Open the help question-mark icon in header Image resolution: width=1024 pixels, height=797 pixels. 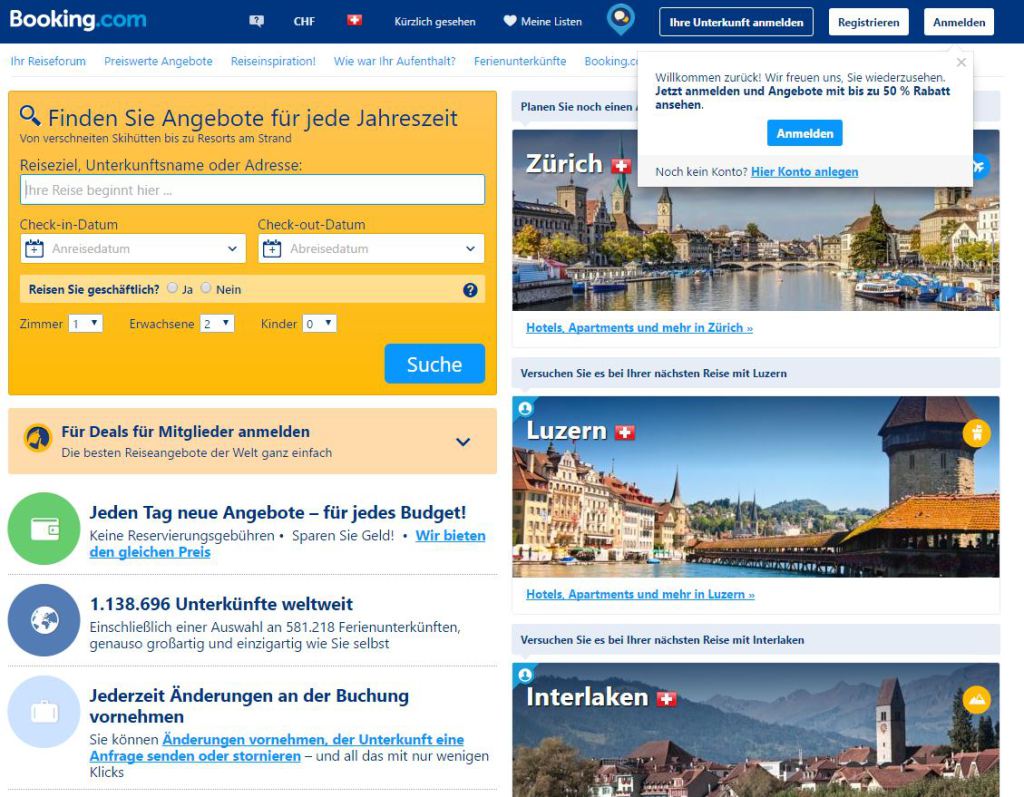[257, 21]
